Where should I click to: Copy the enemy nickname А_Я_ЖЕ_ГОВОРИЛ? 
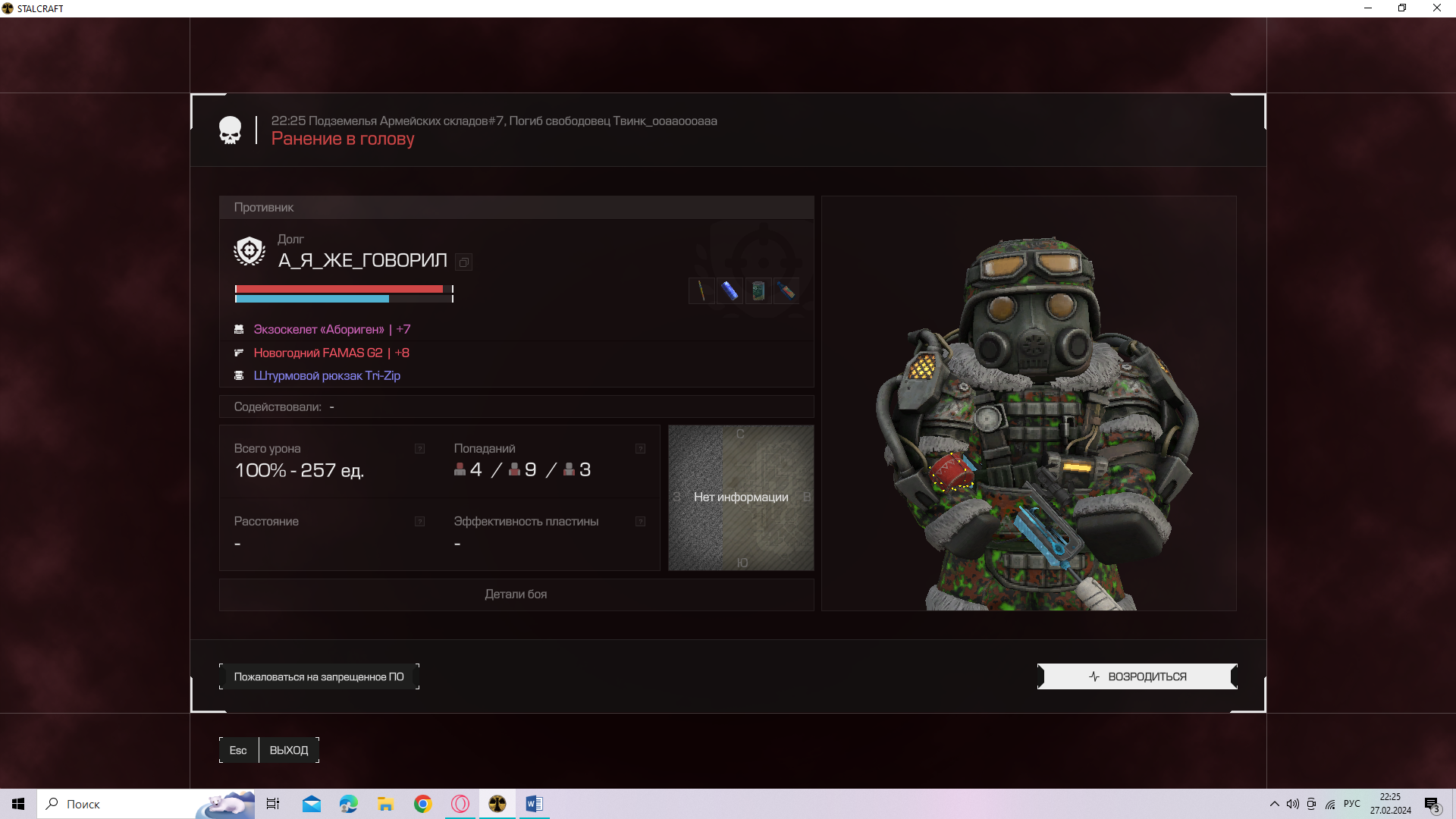[464, 262]
